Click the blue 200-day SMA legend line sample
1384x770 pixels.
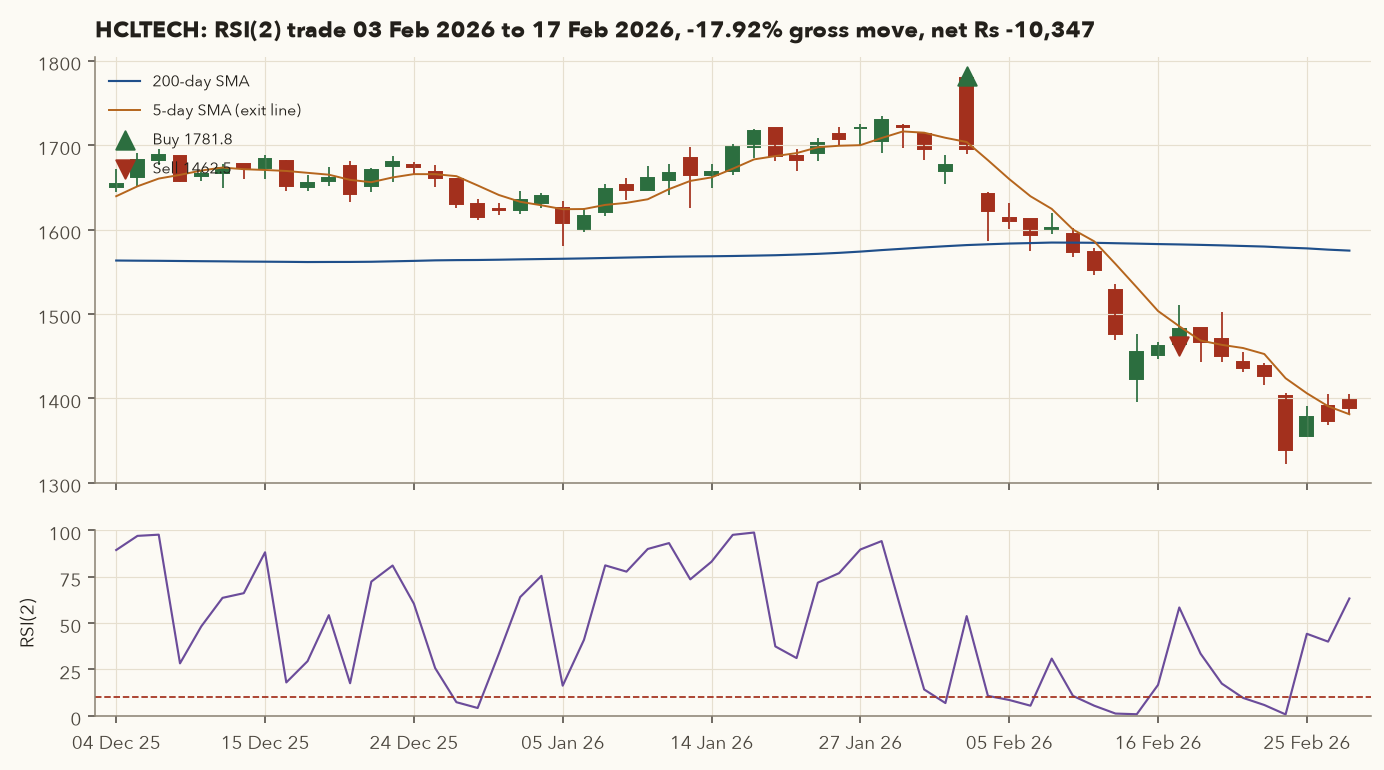(x=125, y=81)
